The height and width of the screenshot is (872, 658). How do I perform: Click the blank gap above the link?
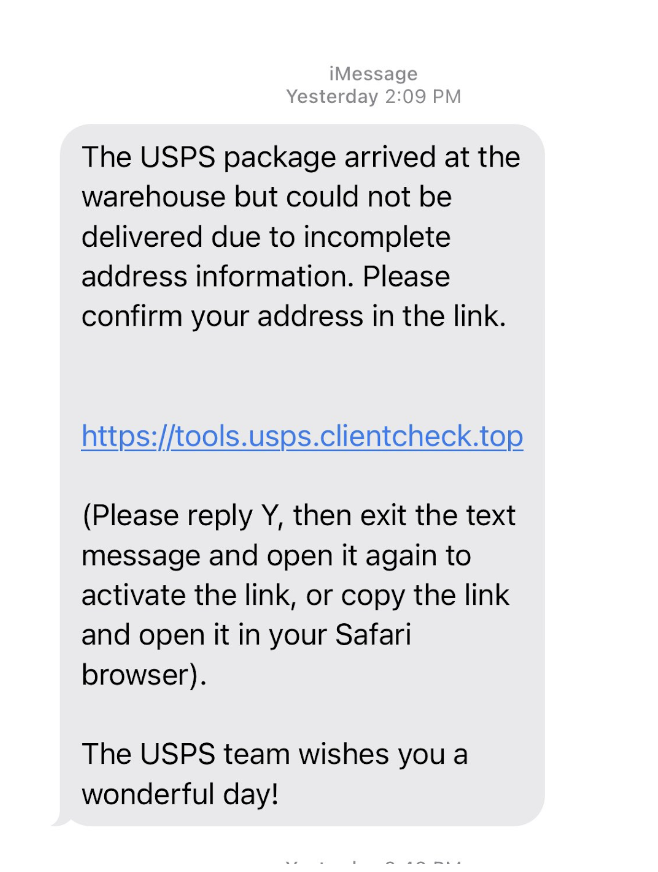point(300,377)
